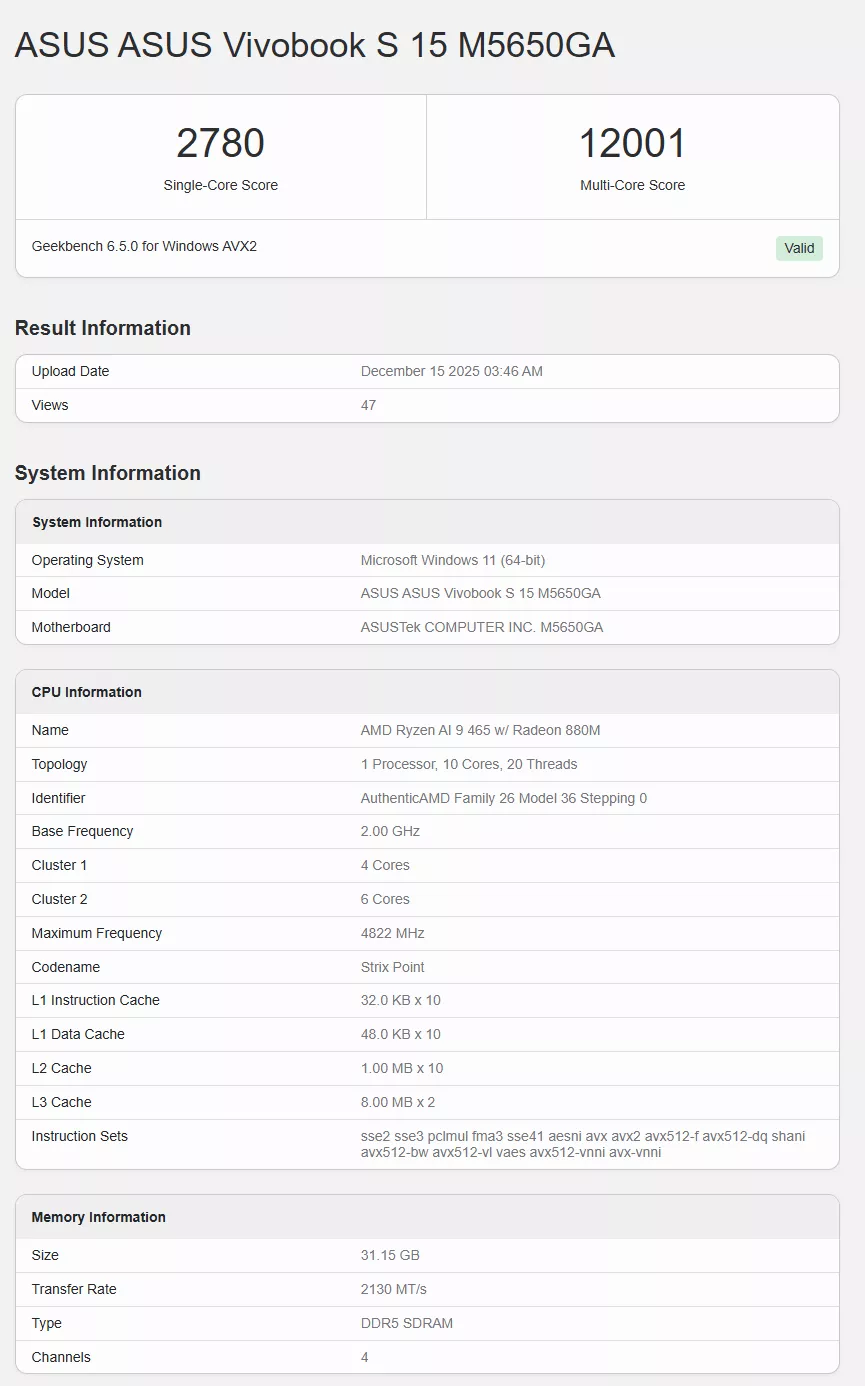This screenshot has width=865, height=1386.
Task: Select the Strix Point codename value
Action: (x=391, y=967)
